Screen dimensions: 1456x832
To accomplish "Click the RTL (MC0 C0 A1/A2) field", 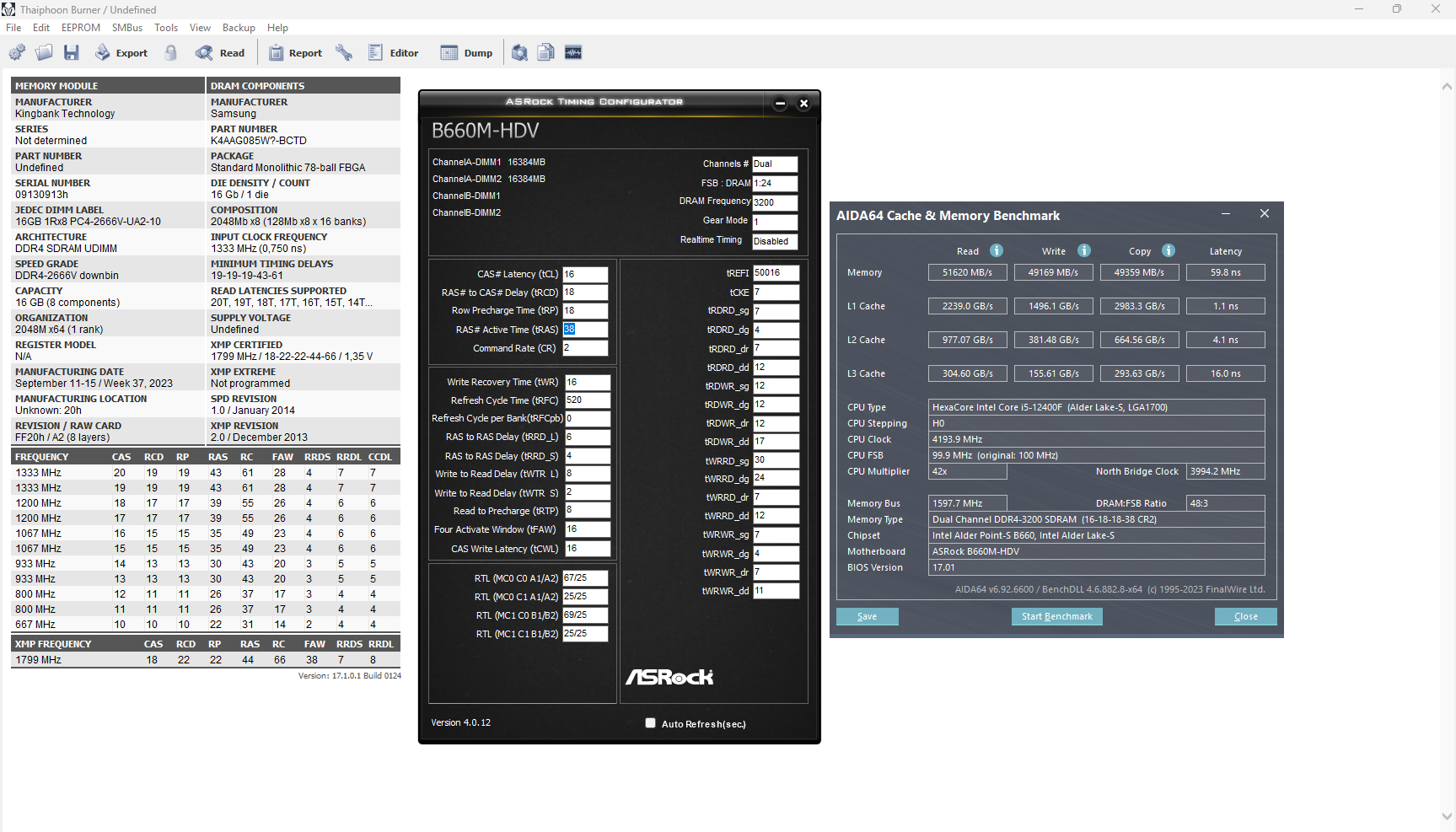I will point(585,578).
